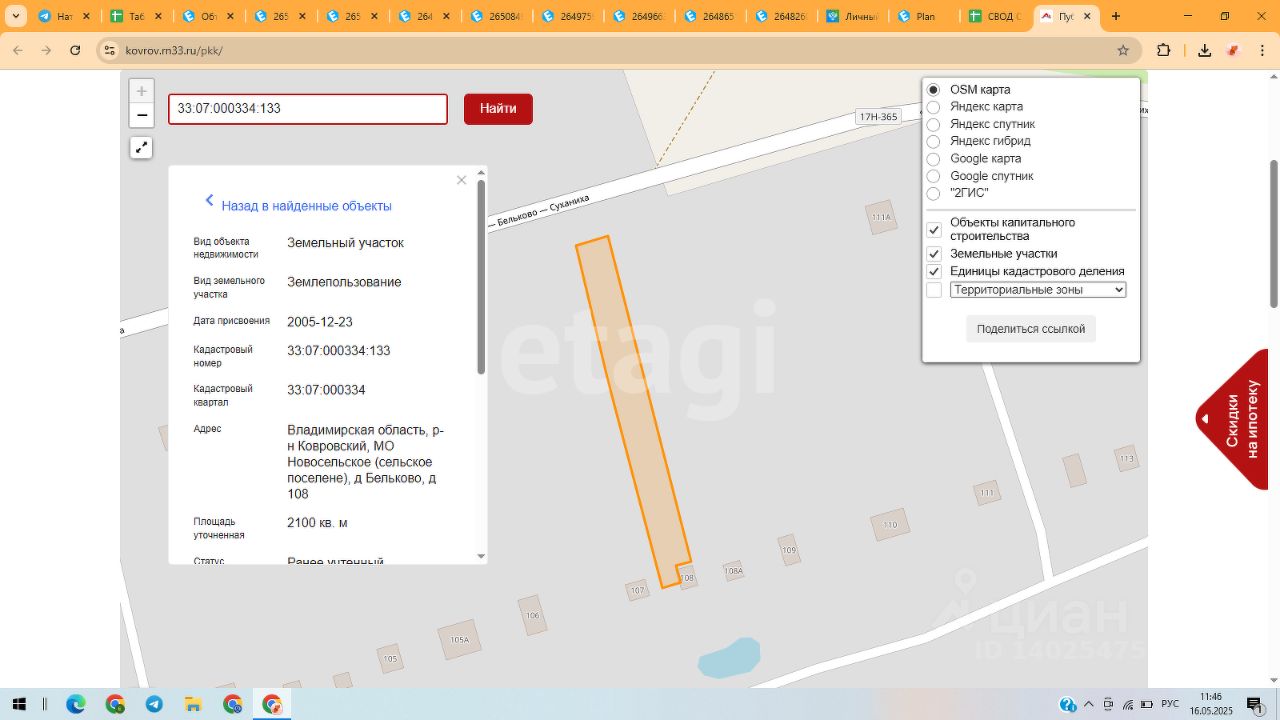The width and height of the screenshot is (1280, 720).
Task: Uncheck Земельные участки layer
Action: coord(934,254)
